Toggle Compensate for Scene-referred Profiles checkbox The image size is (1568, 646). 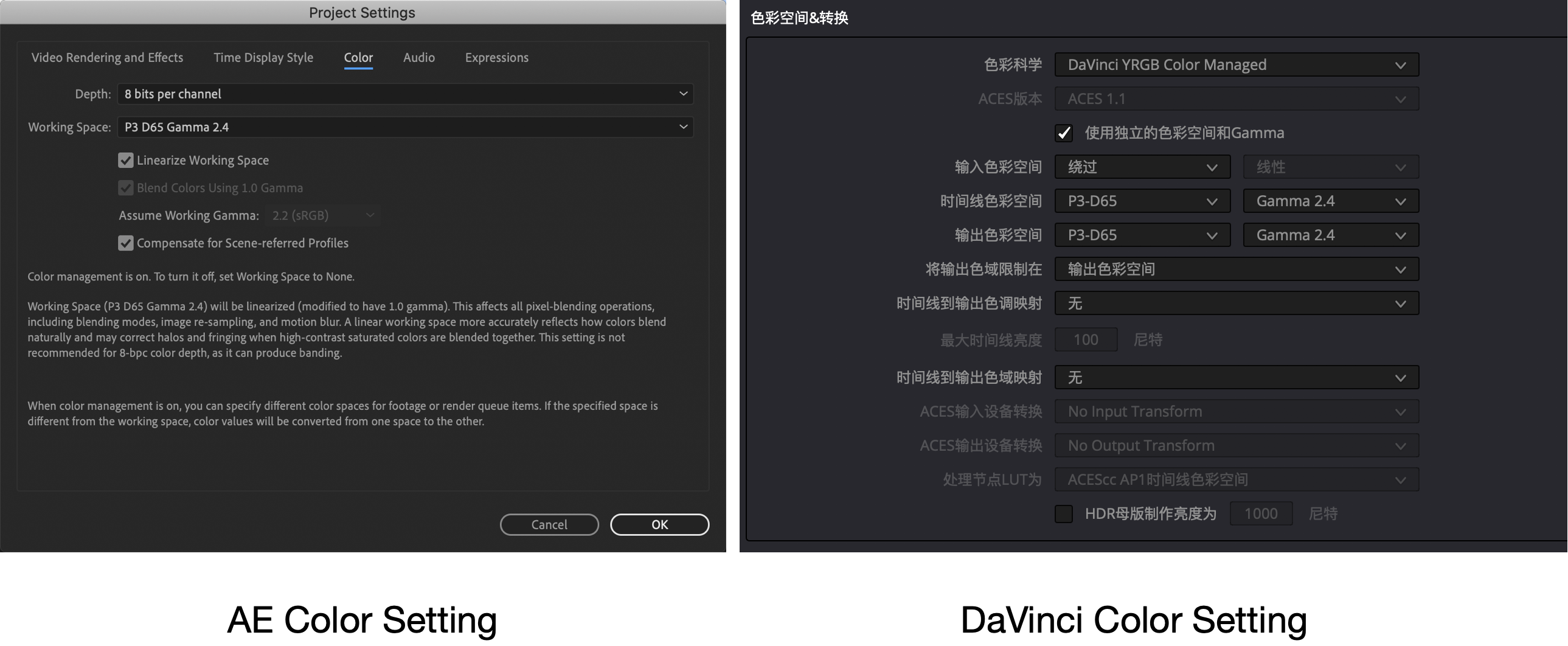[x=125, y=243]
